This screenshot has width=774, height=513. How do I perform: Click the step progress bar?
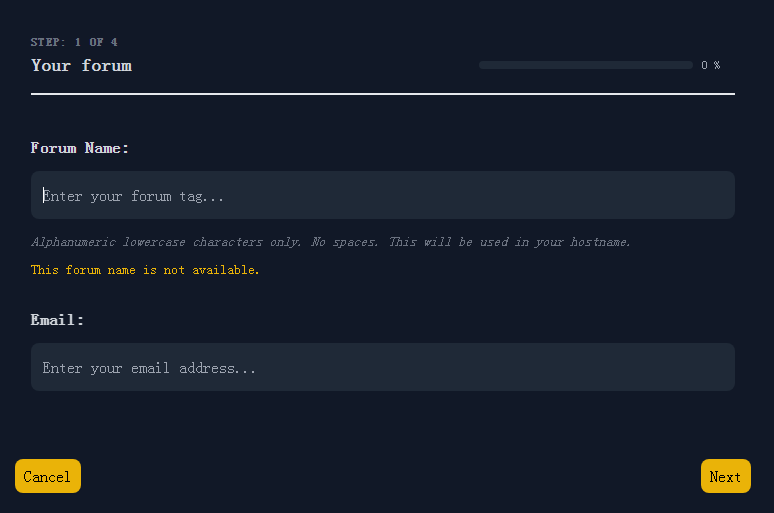point(586,65)
